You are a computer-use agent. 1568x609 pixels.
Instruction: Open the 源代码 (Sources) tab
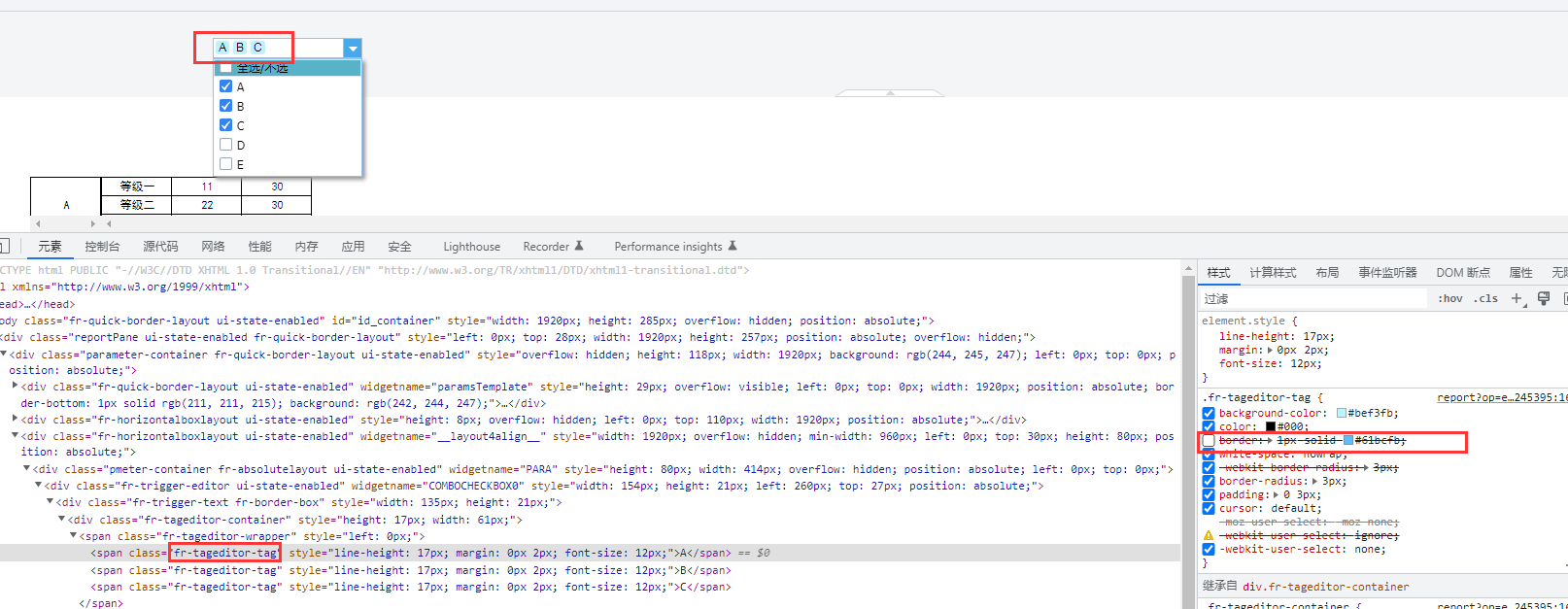[160, 247]
